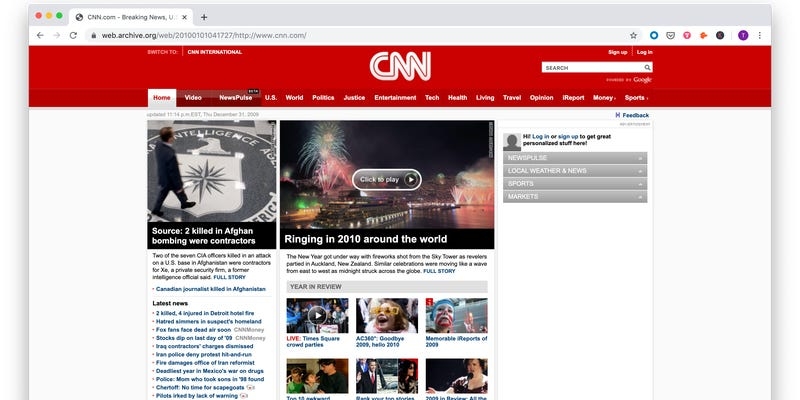
Task: Open 2 killed, 4 injured in Detroit hotel fire
Action: tap(205, 313)
